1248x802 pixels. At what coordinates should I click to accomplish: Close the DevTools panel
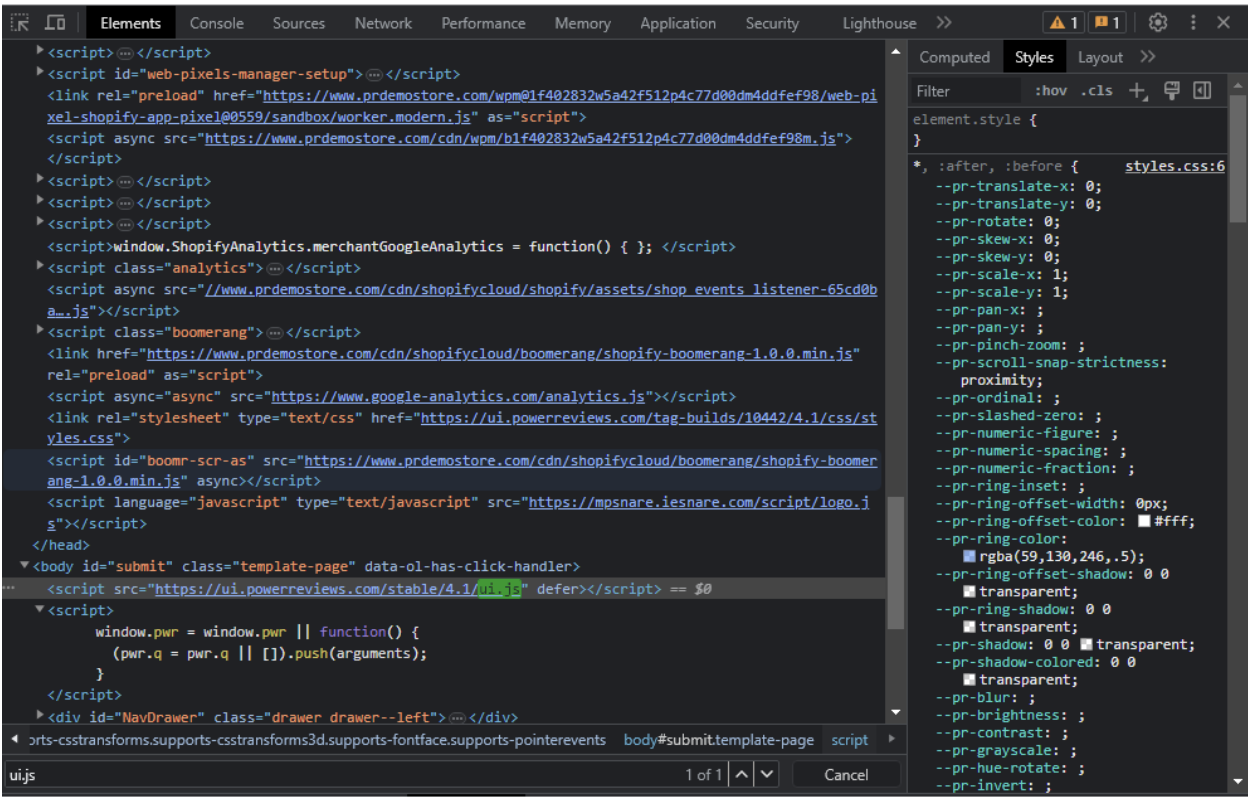tap(1223, 22)
